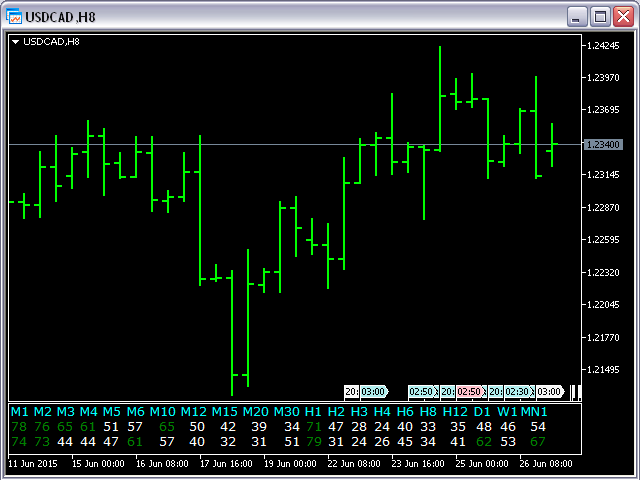
Task: Click the M4 timeframe label
Action: click(89, 411)
